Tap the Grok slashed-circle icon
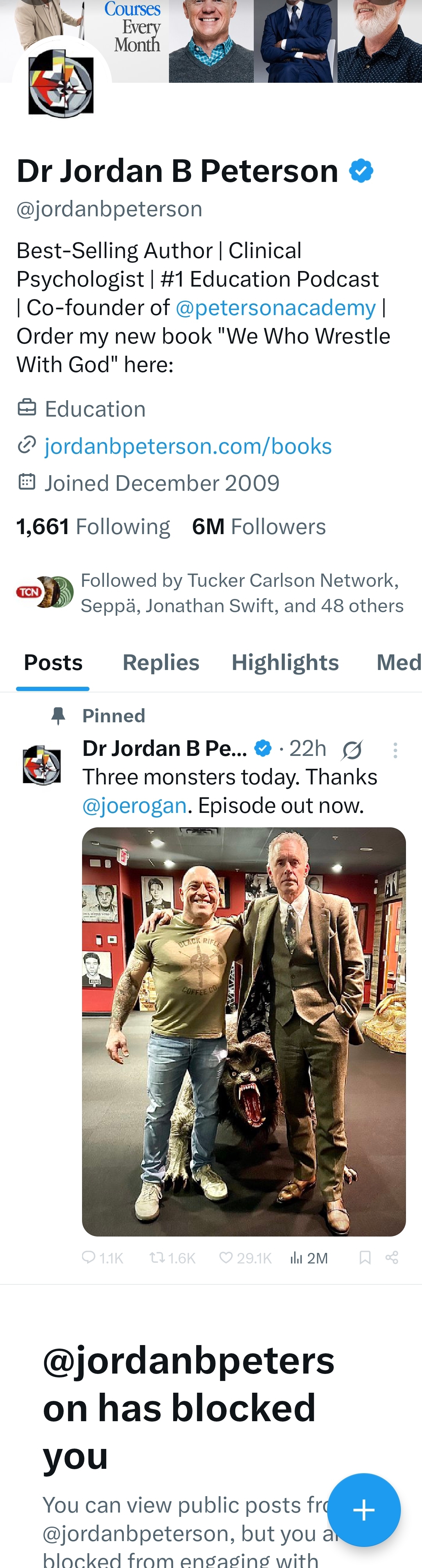This screenshot has width=422, height=1568. click(x=352, y=750)
